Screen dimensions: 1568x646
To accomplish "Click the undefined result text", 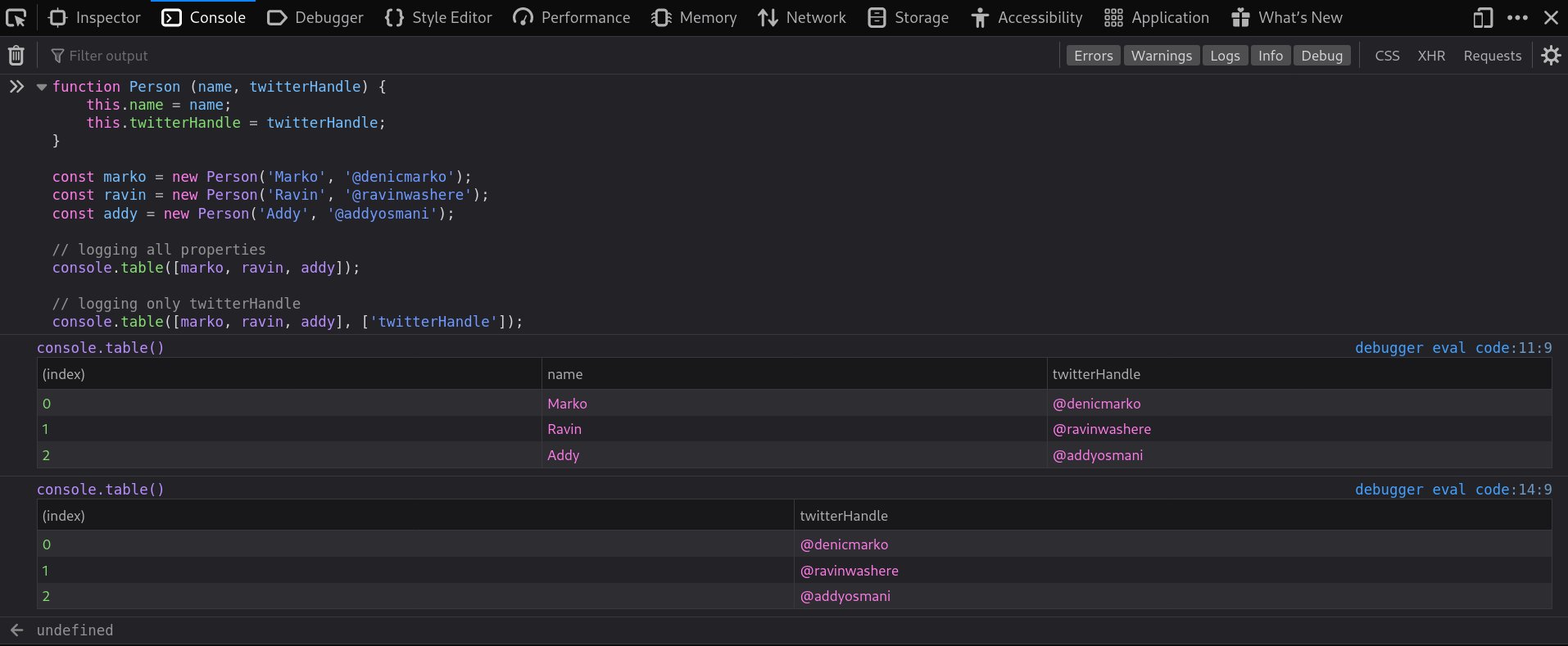I will click(75, 630).
